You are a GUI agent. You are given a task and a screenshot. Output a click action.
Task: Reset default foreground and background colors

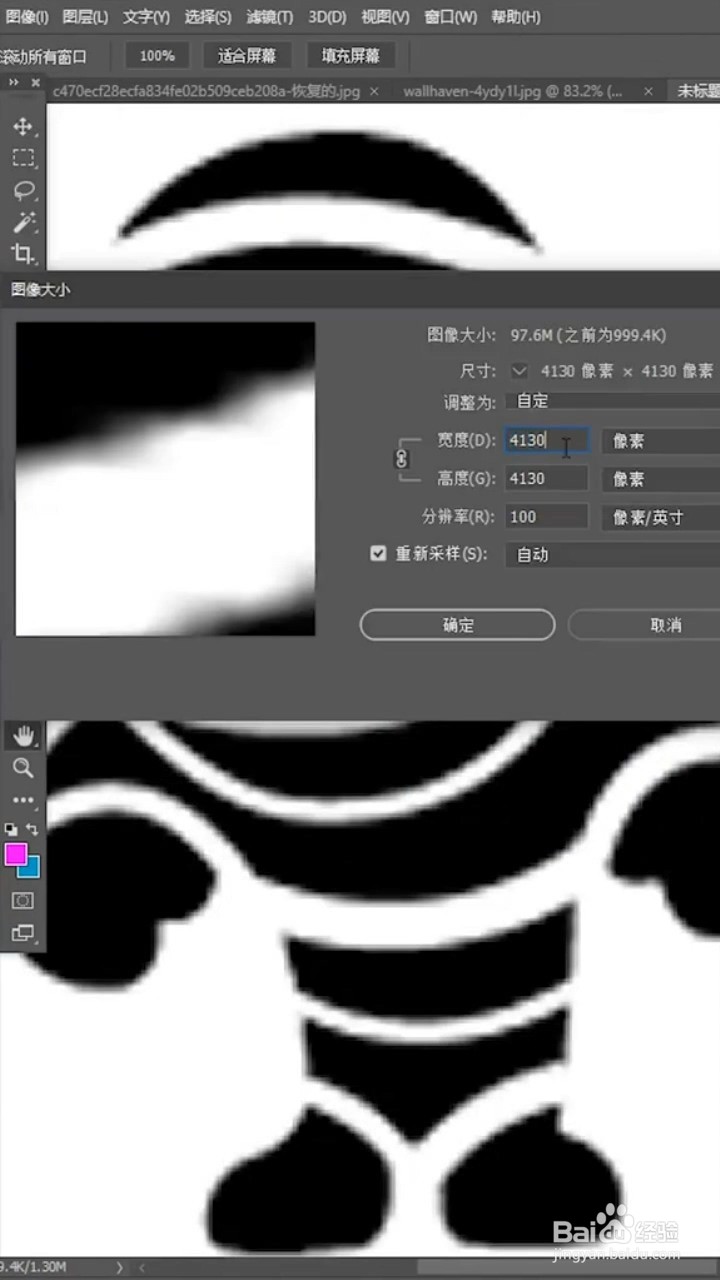coord(11,829)
